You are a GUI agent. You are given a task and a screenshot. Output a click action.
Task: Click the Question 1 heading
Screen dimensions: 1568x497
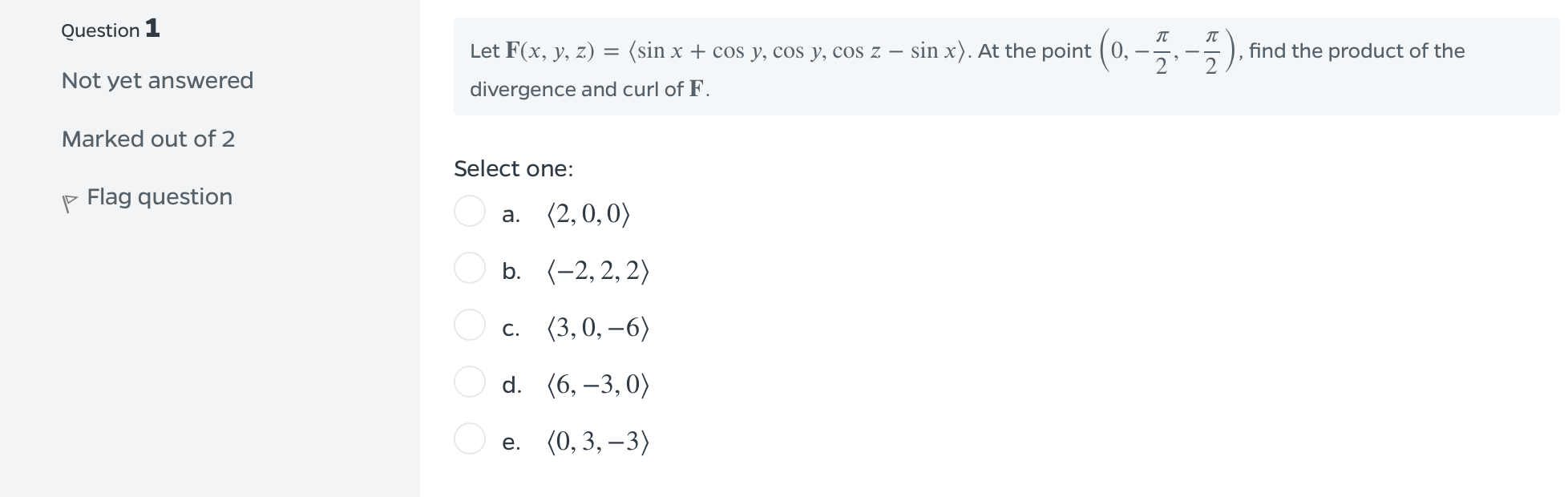[109, 29]
